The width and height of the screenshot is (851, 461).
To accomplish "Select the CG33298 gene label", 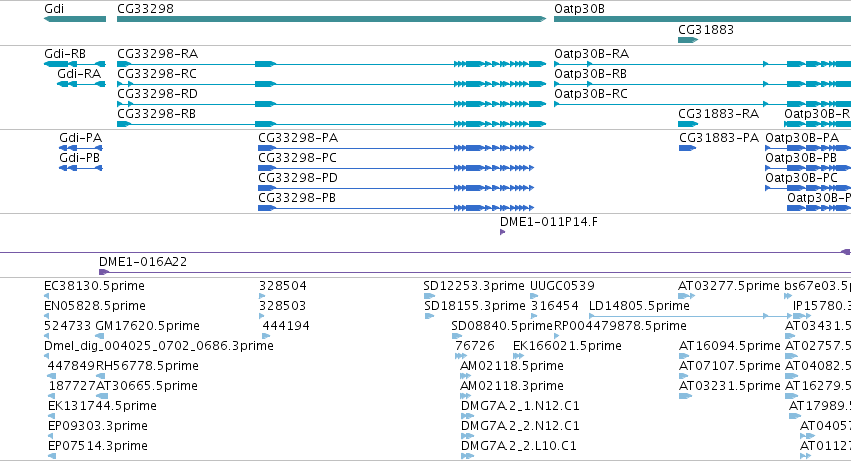I will point(145,9).
